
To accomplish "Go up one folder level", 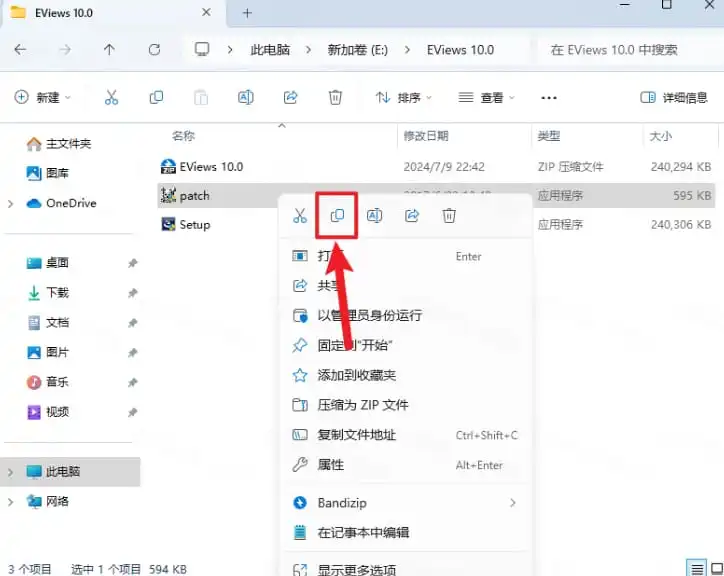I will click(x=109, y=49).
